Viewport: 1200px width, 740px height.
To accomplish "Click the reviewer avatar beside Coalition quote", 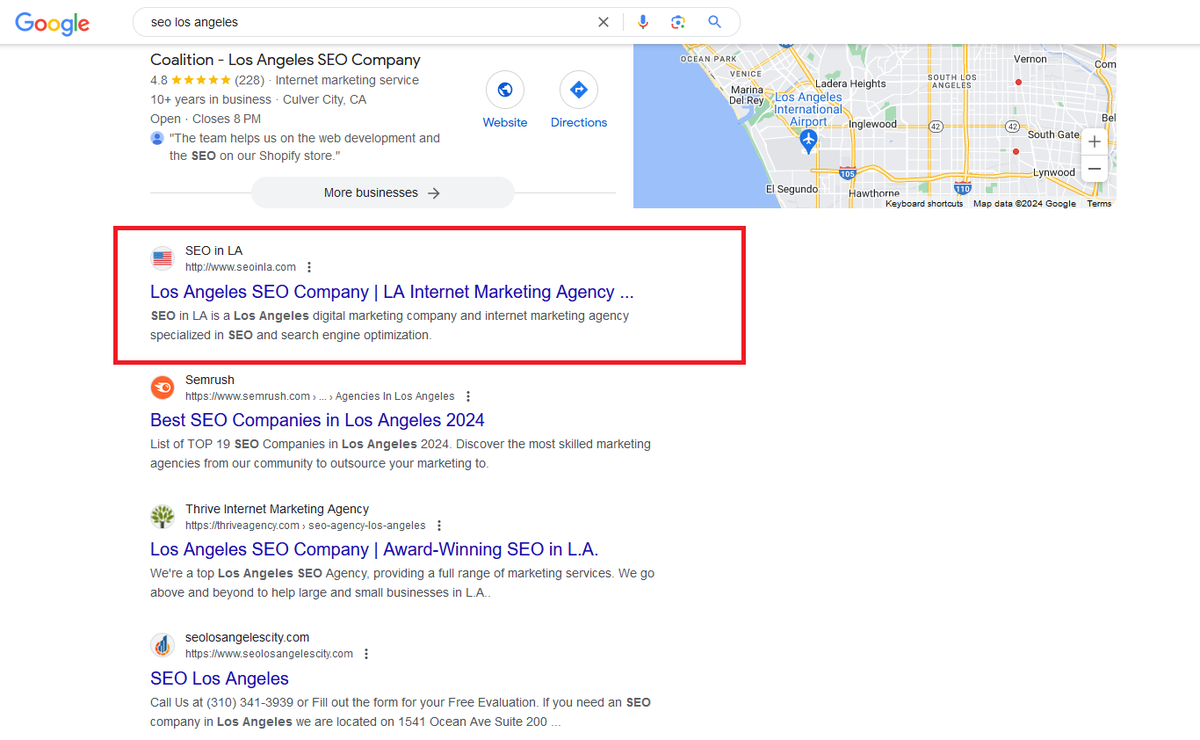I will point(157,138).
